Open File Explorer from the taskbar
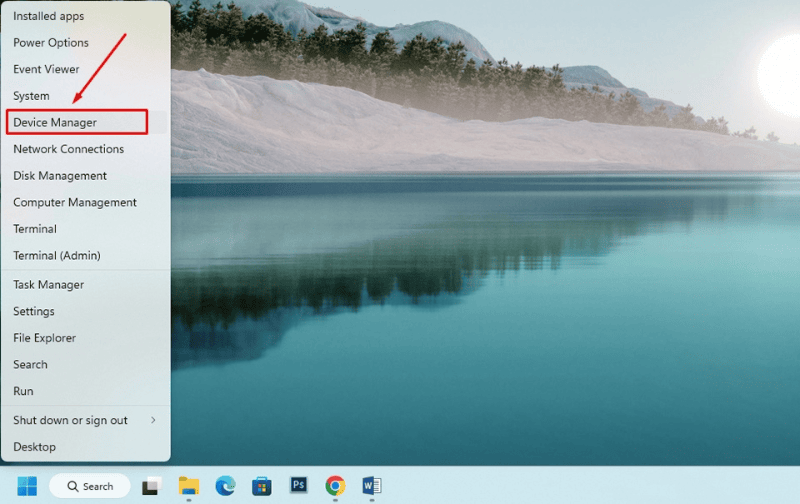 point(188,486)
